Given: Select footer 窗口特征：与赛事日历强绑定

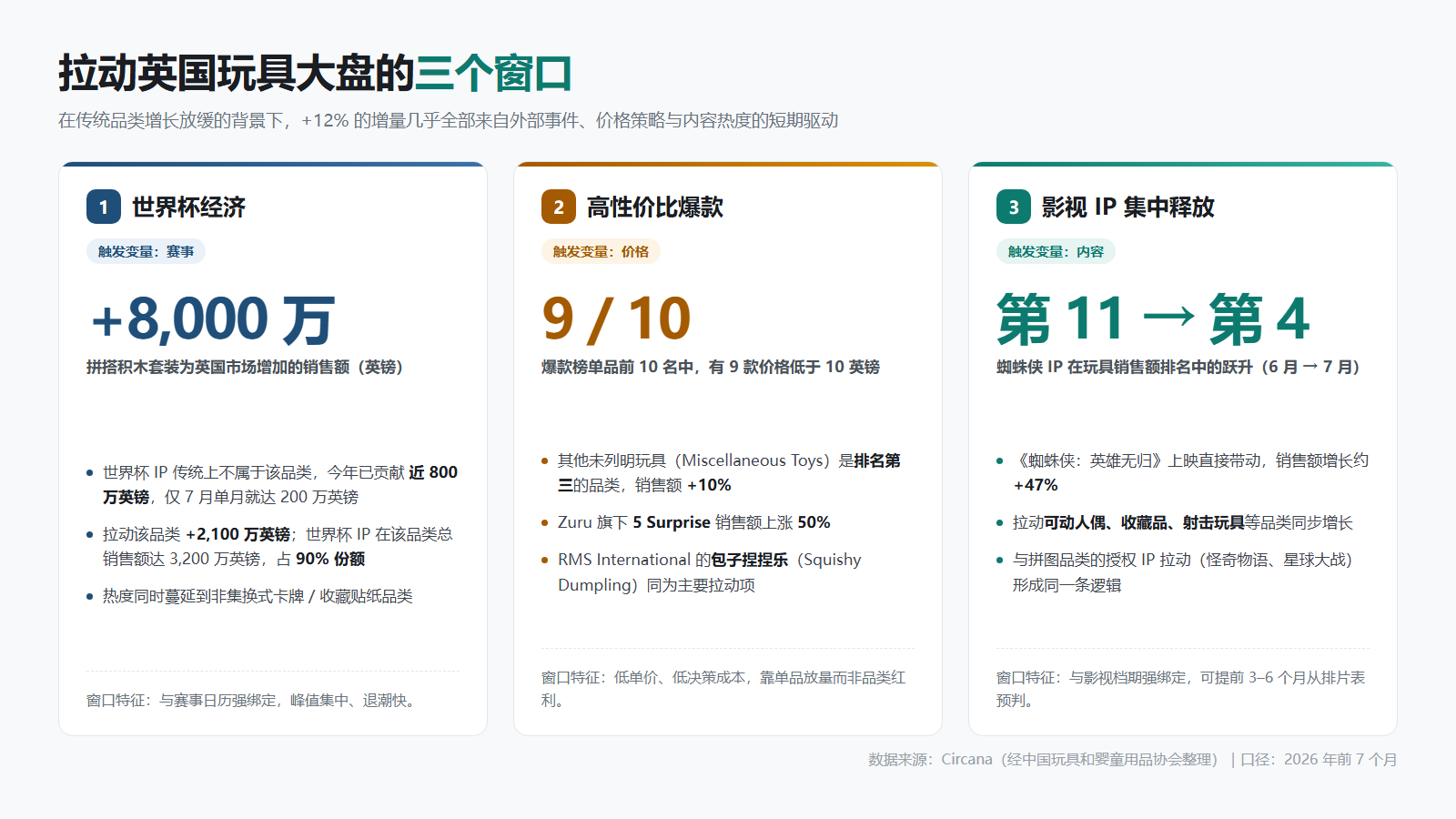Looking at the screenshot, I should [x=254, y=700].
